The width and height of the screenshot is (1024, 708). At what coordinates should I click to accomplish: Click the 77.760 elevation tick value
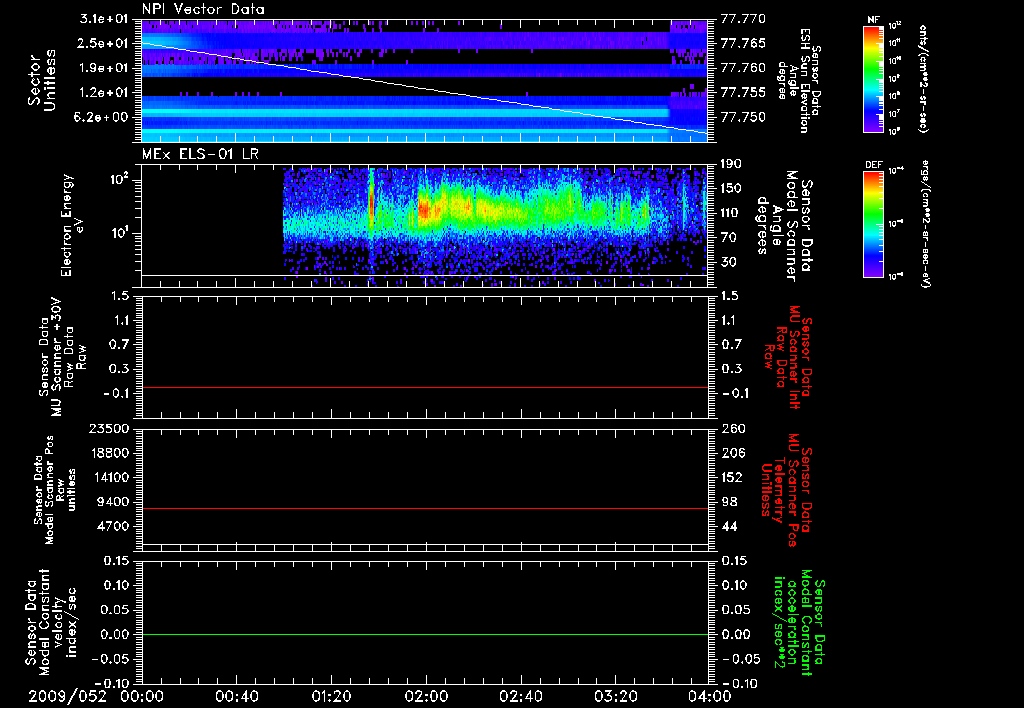point(743,68)
